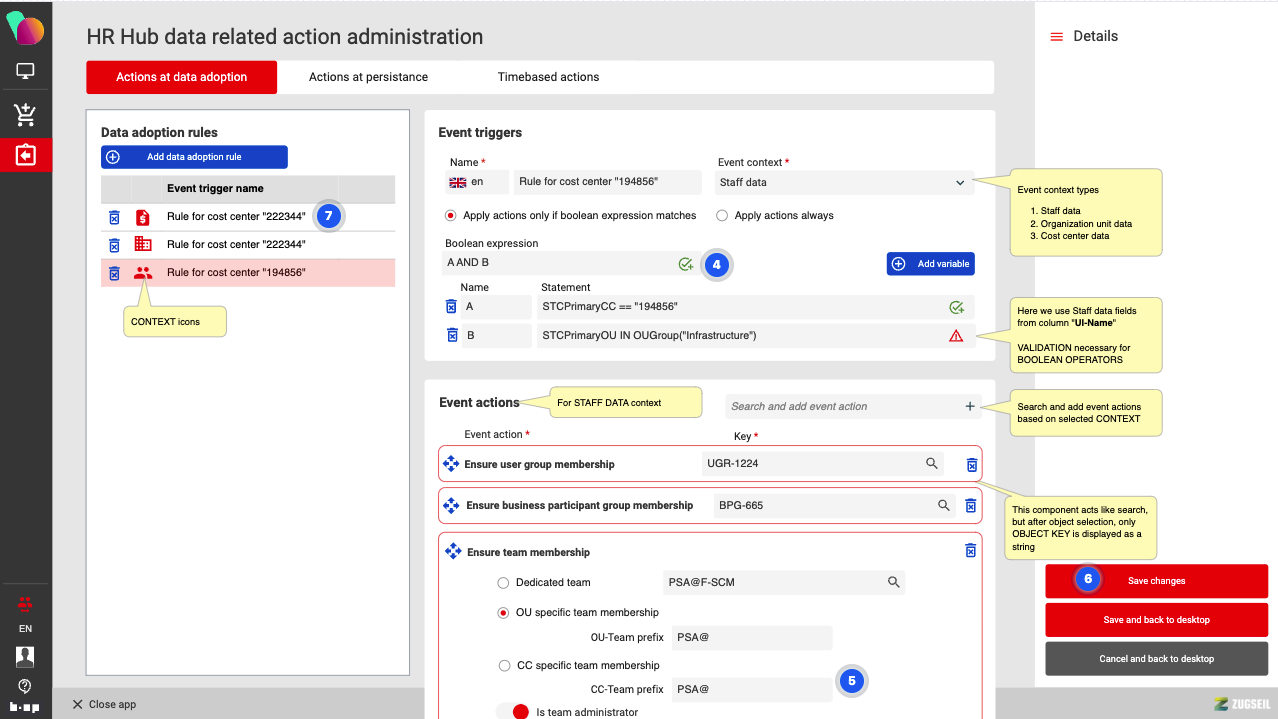Switch to Actions at persistance tab
This screenshot has width=1278, height=719.
(x=368, y=77)
